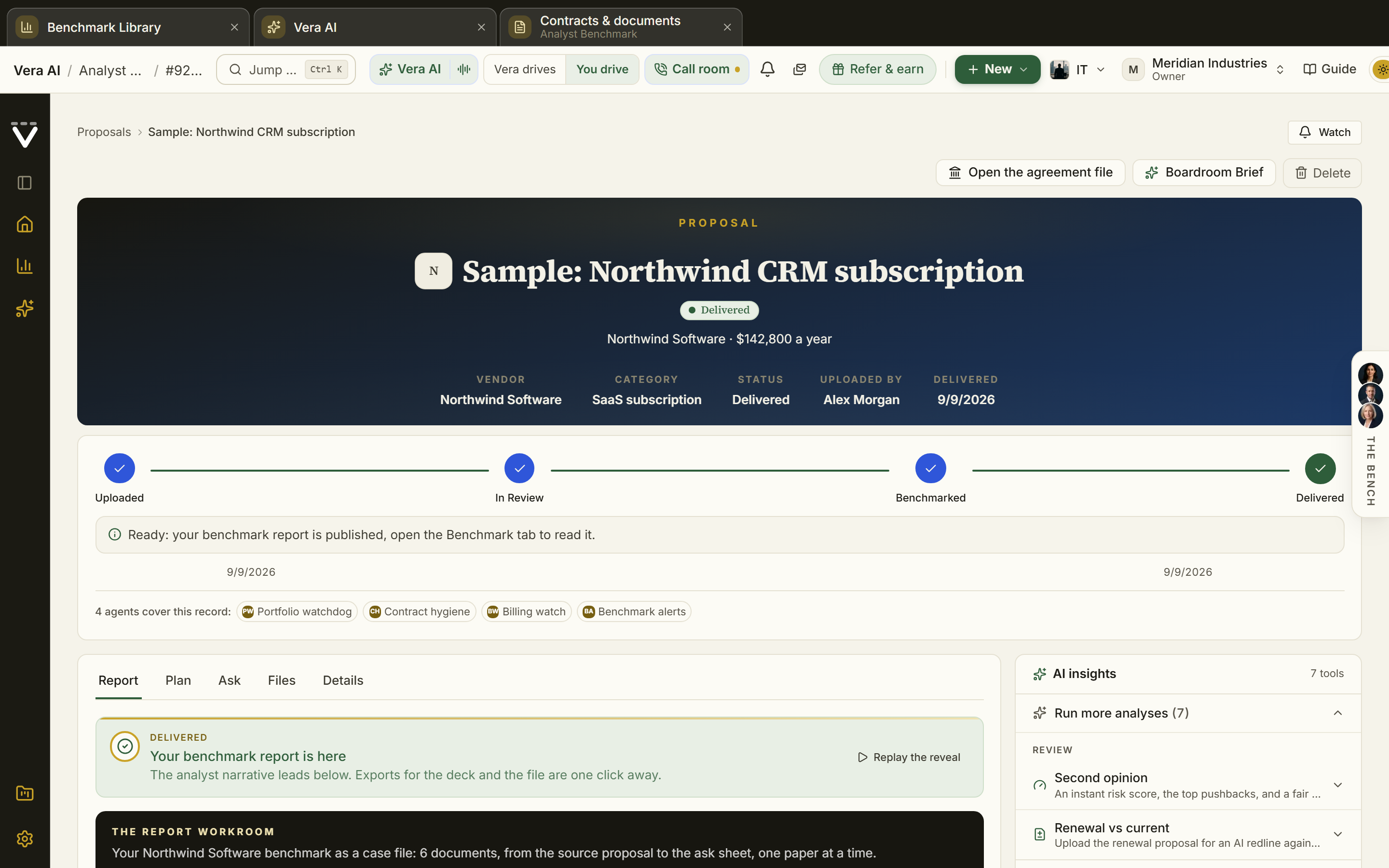
Task: Replay the reveal
Action: point(909,757)
